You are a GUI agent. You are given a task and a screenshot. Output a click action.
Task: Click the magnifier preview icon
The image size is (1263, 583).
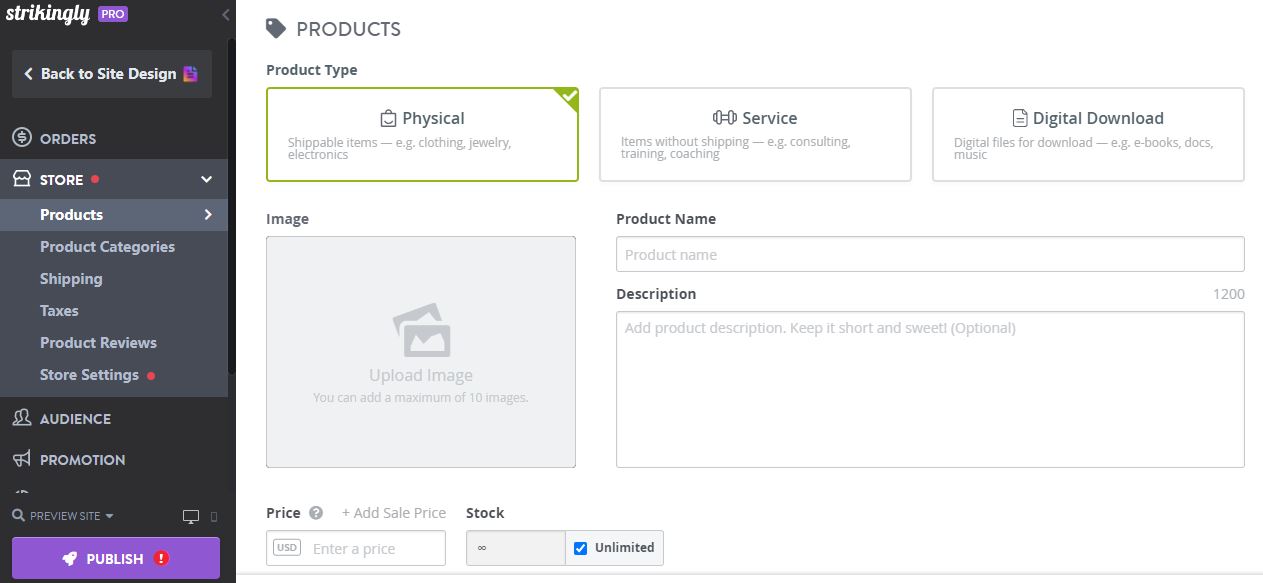(20, 515)
